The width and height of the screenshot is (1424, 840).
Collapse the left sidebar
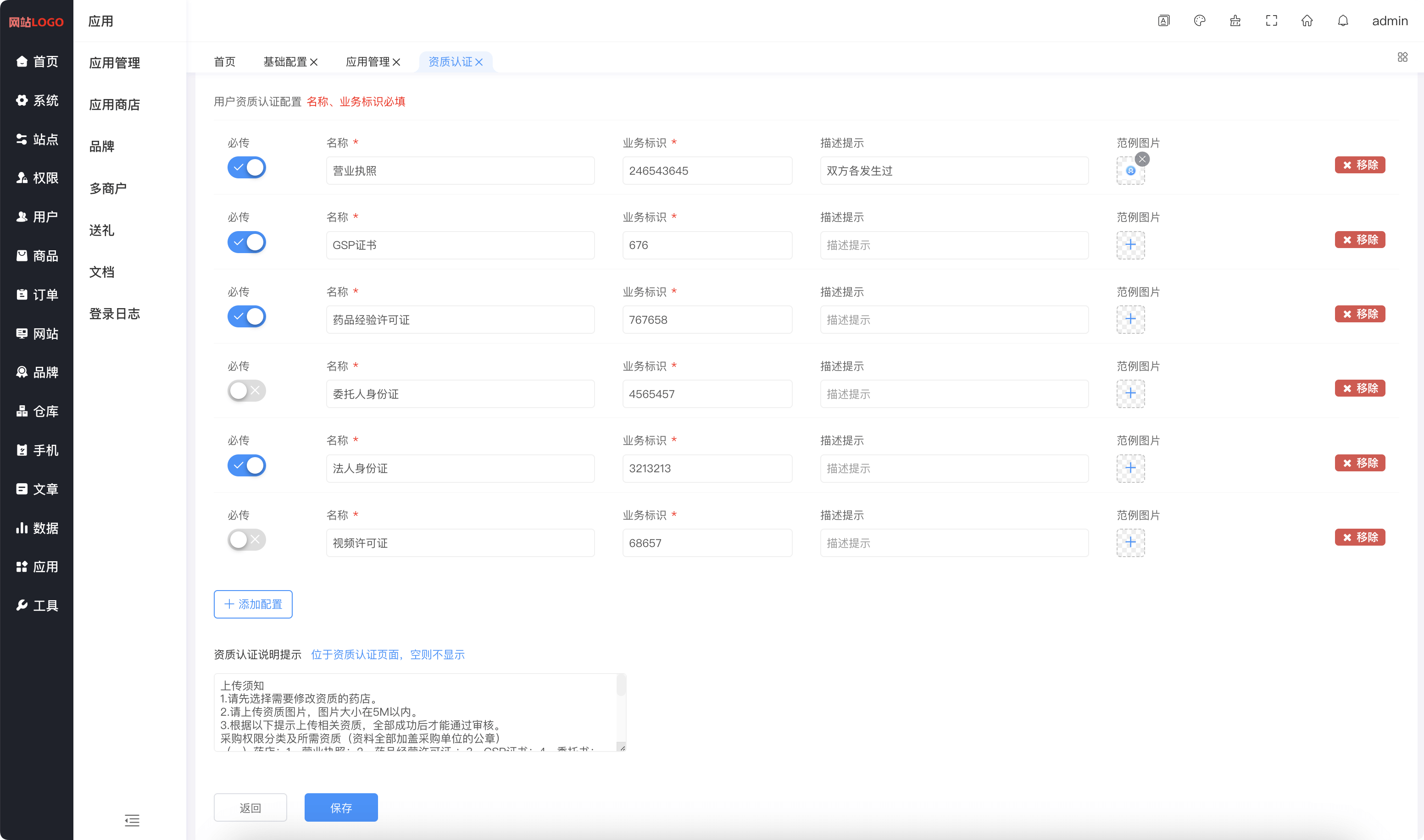click(x=132, y=821)
